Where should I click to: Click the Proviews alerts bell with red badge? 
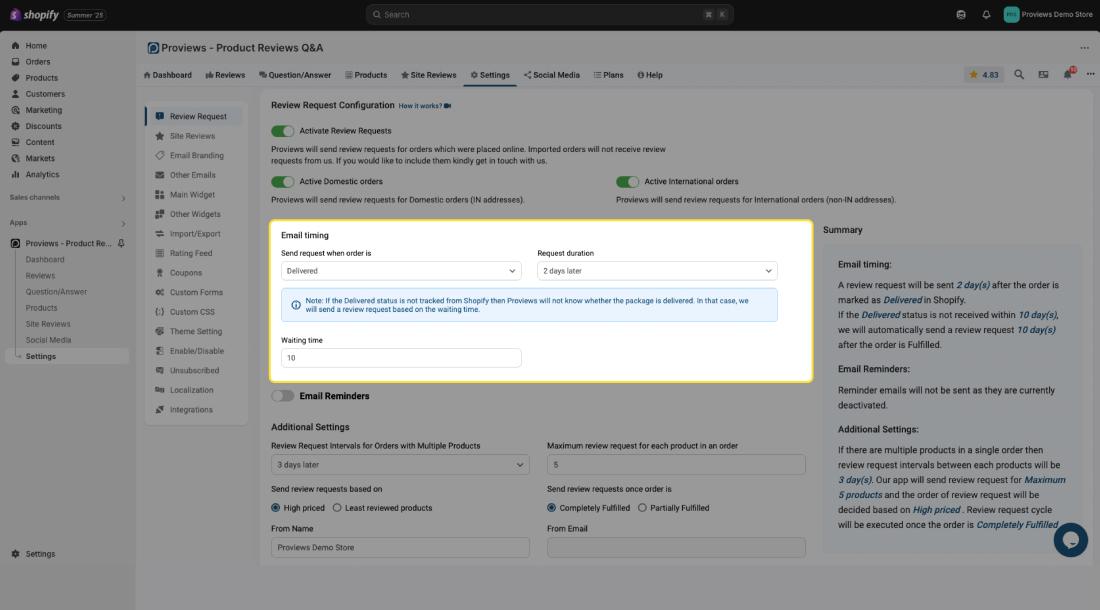pyautogui.click(x=1068, y=75)
